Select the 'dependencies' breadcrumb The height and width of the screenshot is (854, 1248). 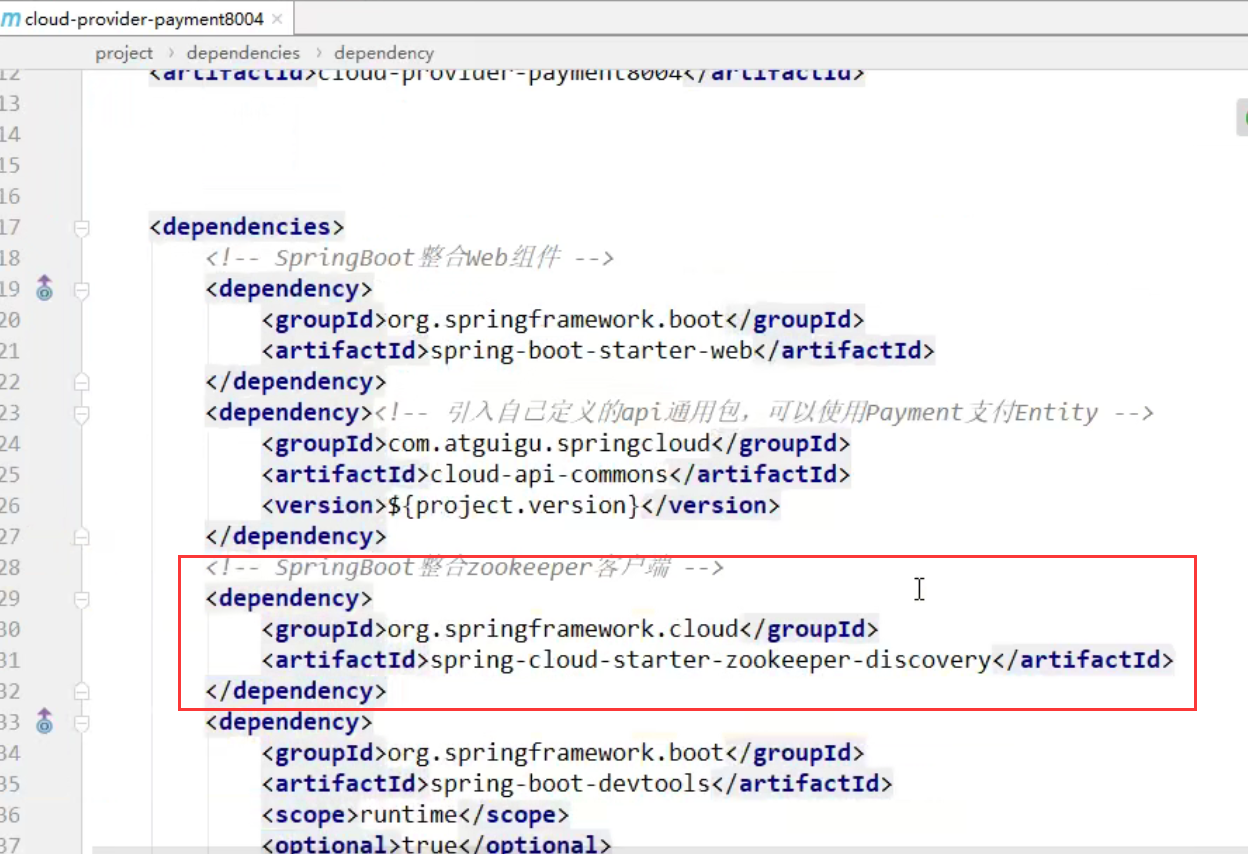click(x=243, y=53)
